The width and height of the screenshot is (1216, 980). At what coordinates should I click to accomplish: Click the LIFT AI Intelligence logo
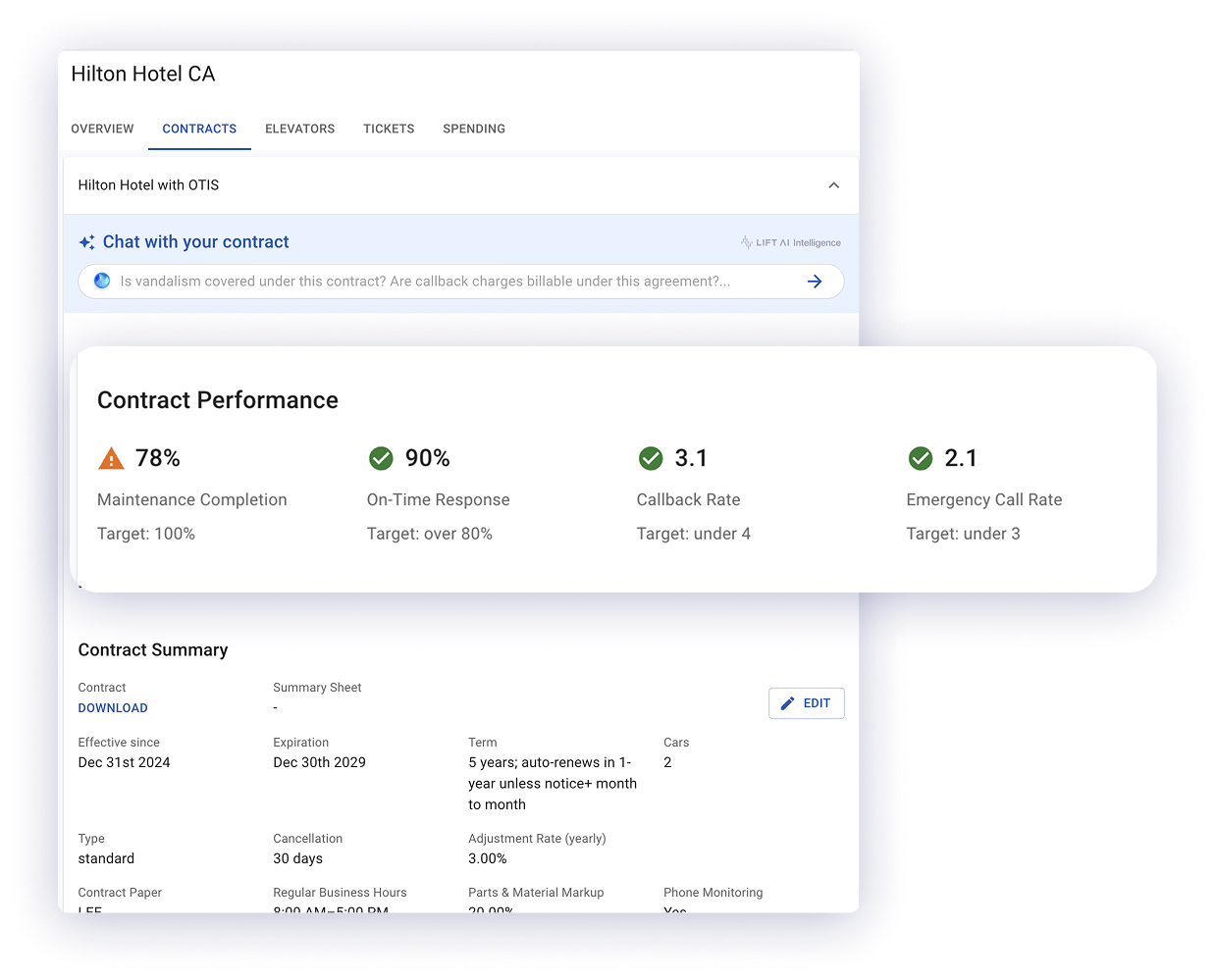(791, 242)
